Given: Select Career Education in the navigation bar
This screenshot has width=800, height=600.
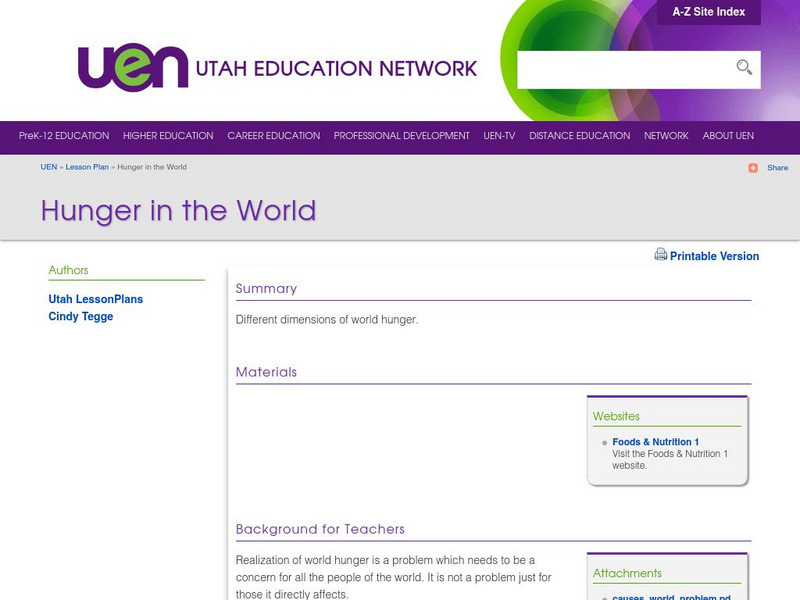Looking at the screenshot, I should (274, 135).
